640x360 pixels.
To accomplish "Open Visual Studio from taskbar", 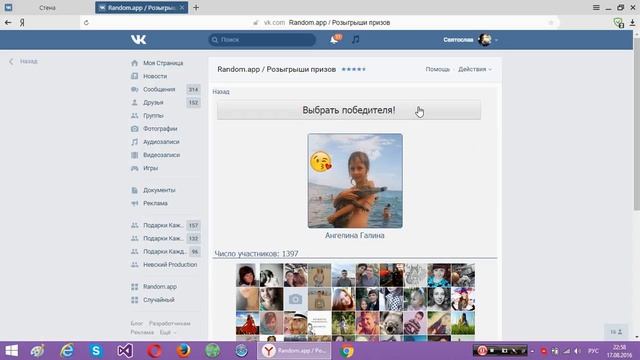I will (x=125, y=351).
